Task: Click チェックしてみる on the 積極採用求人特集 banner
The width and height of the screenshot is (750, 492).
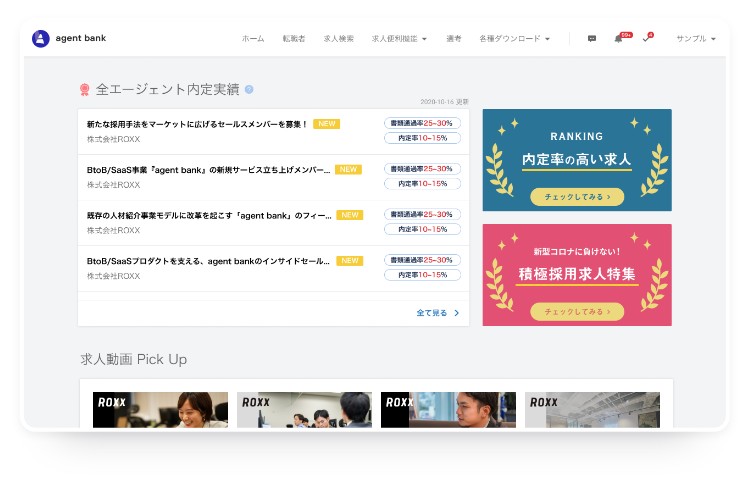Action: click(x=577, y=312)
